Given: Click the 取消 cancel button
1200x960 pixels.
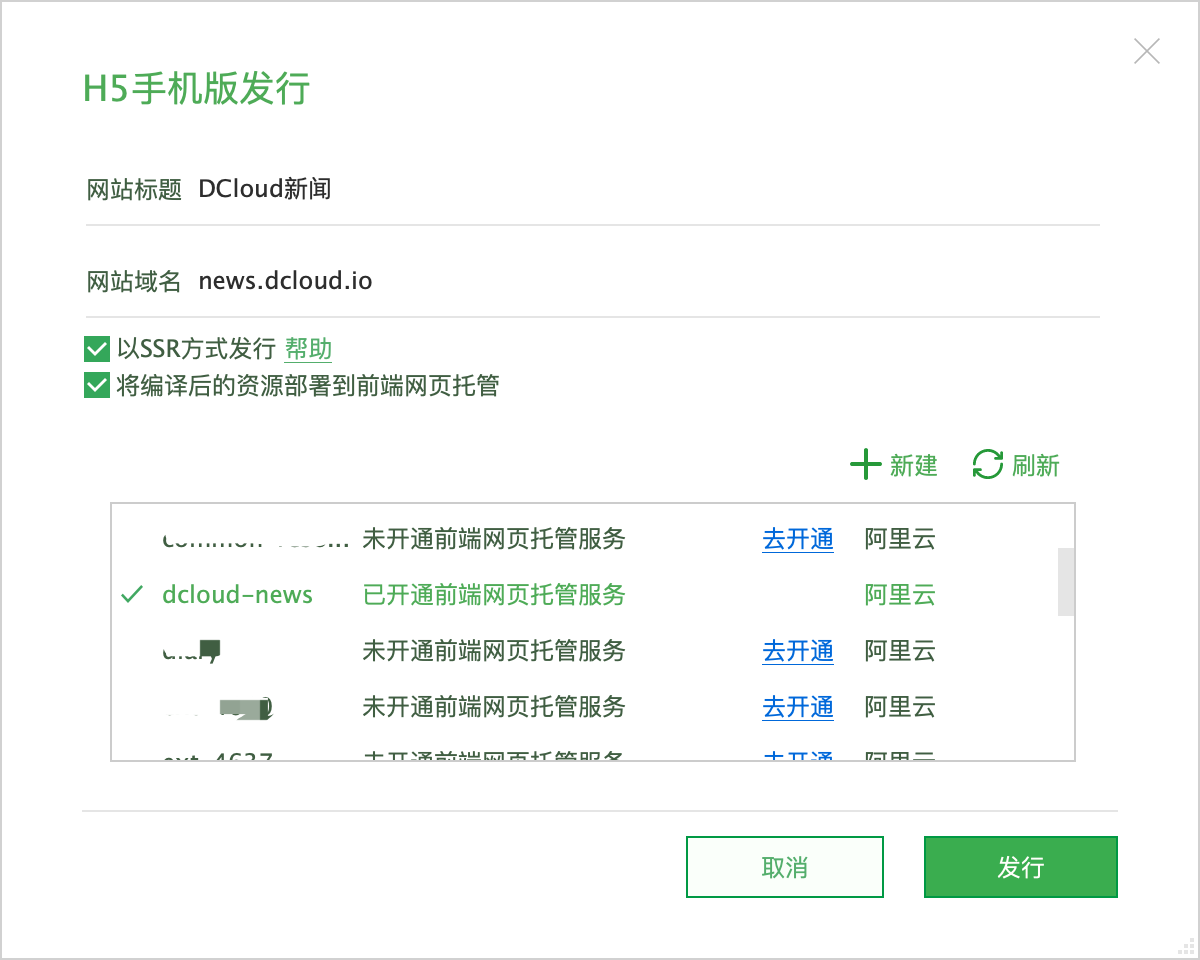Looking at the screenshot, I should (785, 867).
